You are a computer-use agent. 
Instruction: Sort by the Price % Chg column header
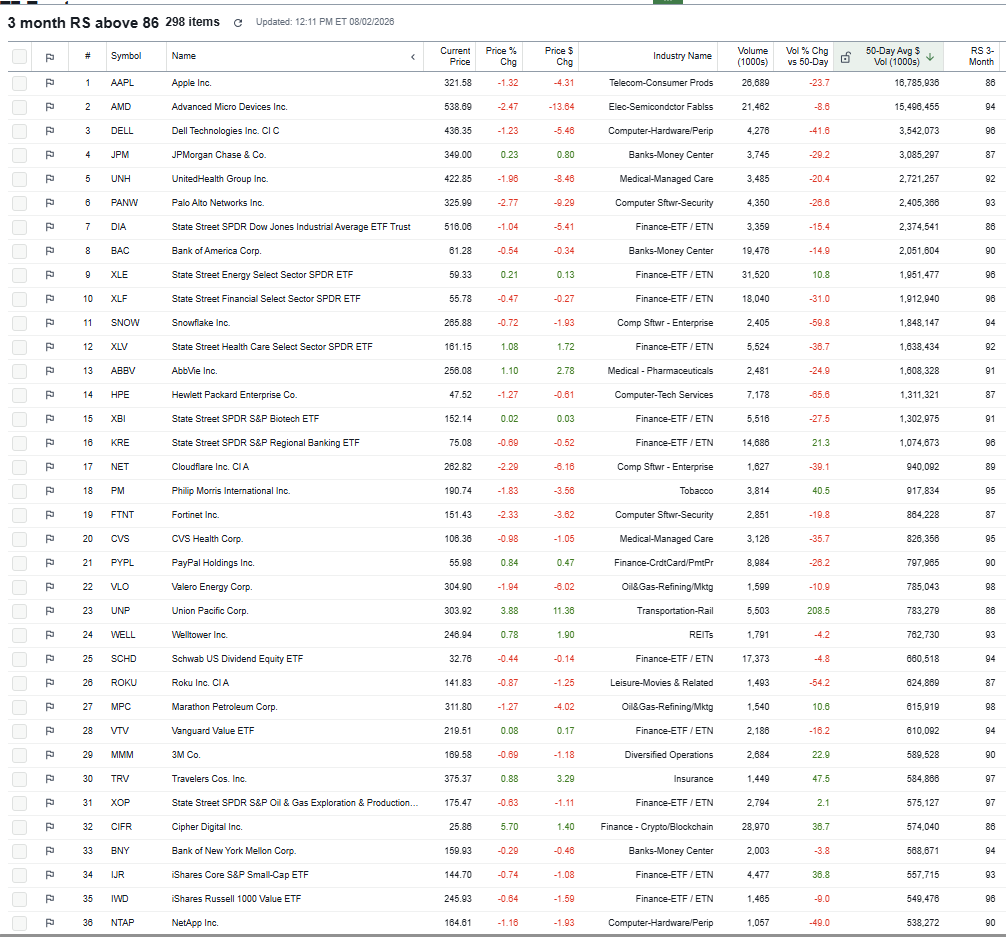click(x=500, y=56)
